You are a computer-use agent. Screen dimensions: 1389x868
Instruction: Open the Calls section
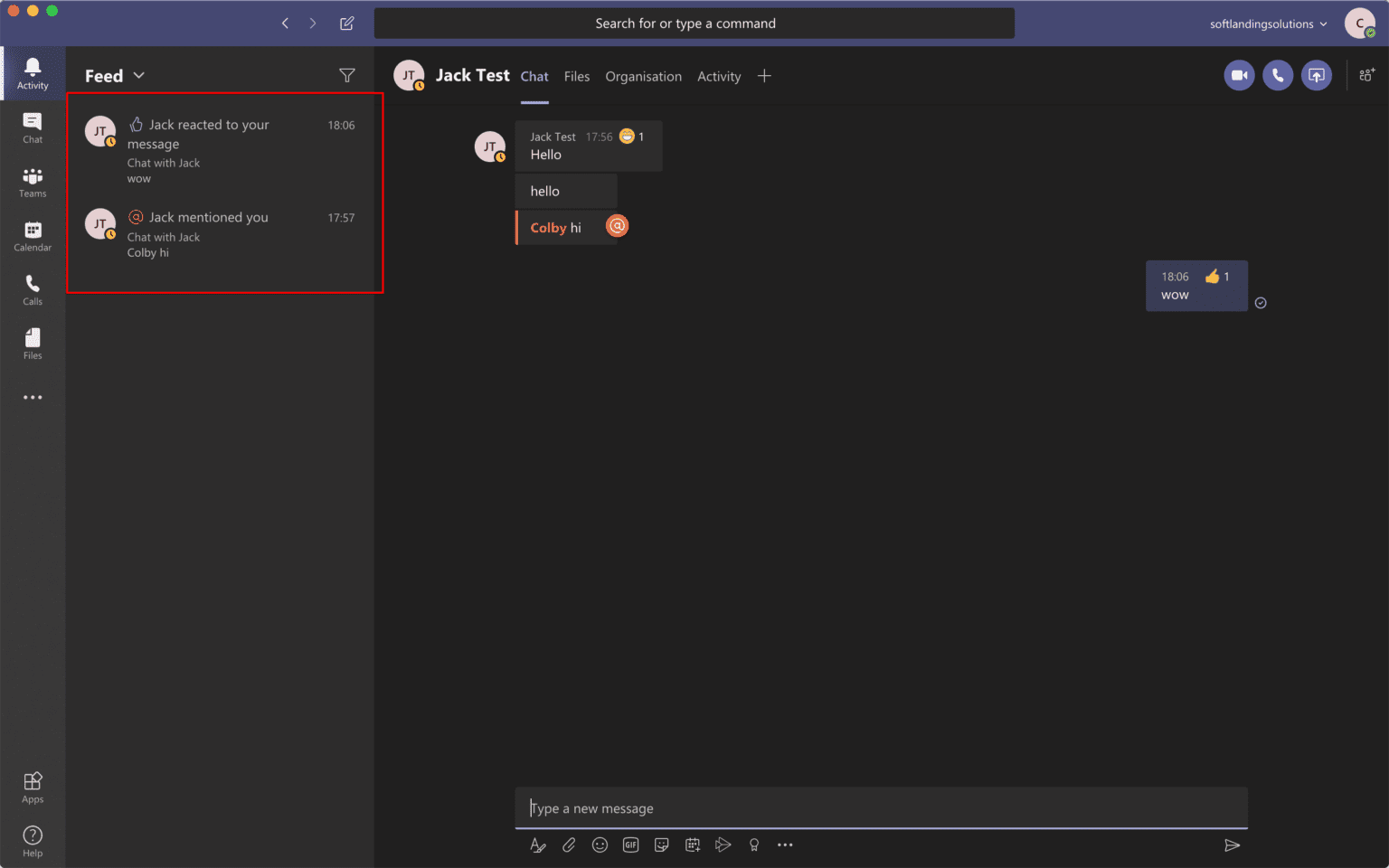pyautogui.click(x=33, y=289)
